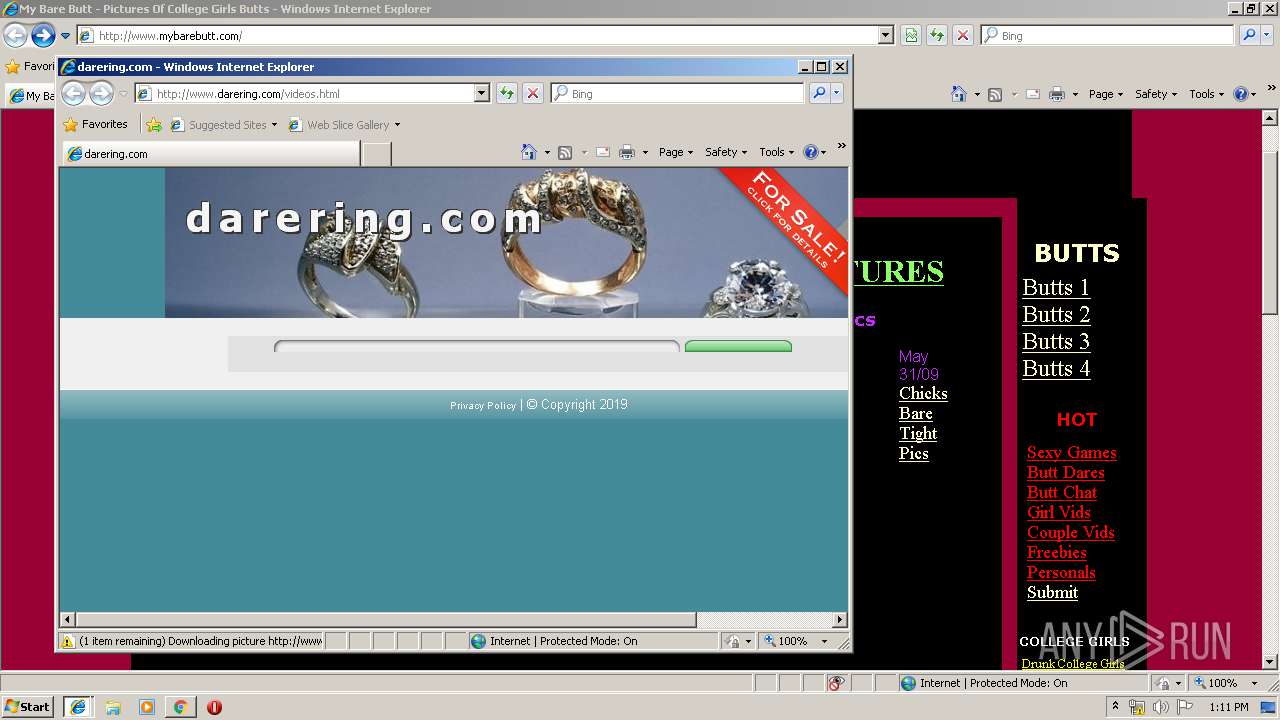Open Google Chrome from taskbar
This screenshot has width=1280, height=720.
click(180, 707)
